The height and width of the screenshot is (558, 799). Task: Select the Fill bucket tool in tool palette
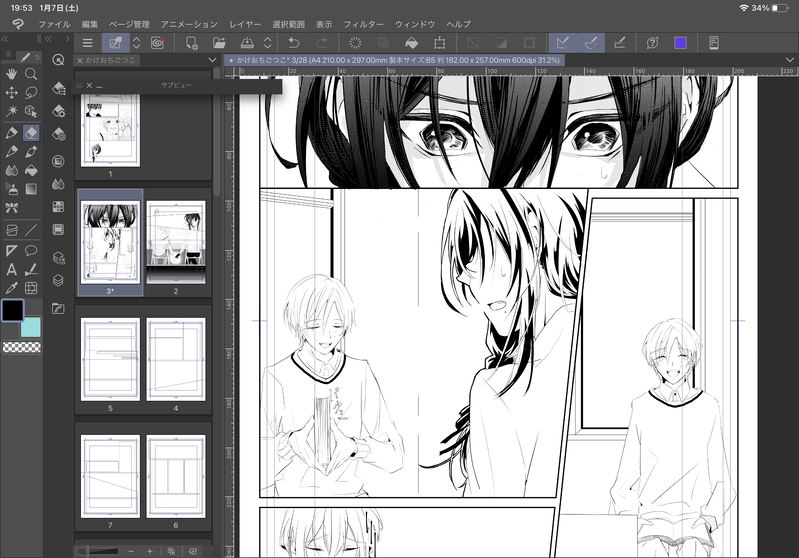tap(31, 170)
